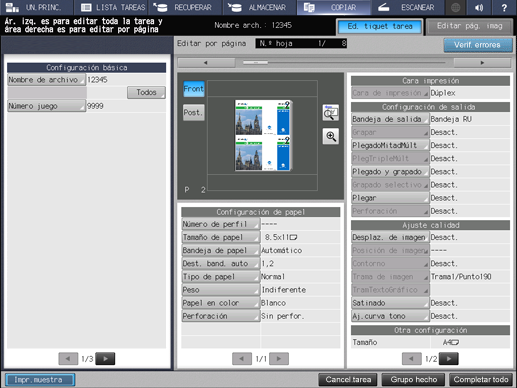This screenshot has height=388, width=517.
Task: Activate the Ed. tiquet tarea mode
Action: pos(380,26)
